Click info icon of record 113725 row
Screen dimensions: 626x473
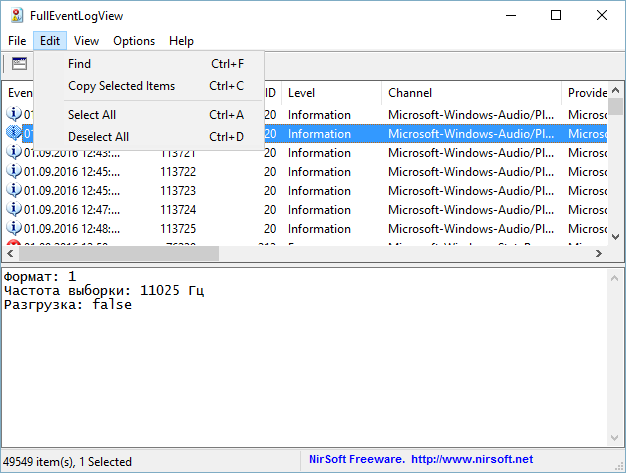pos(14,229)
